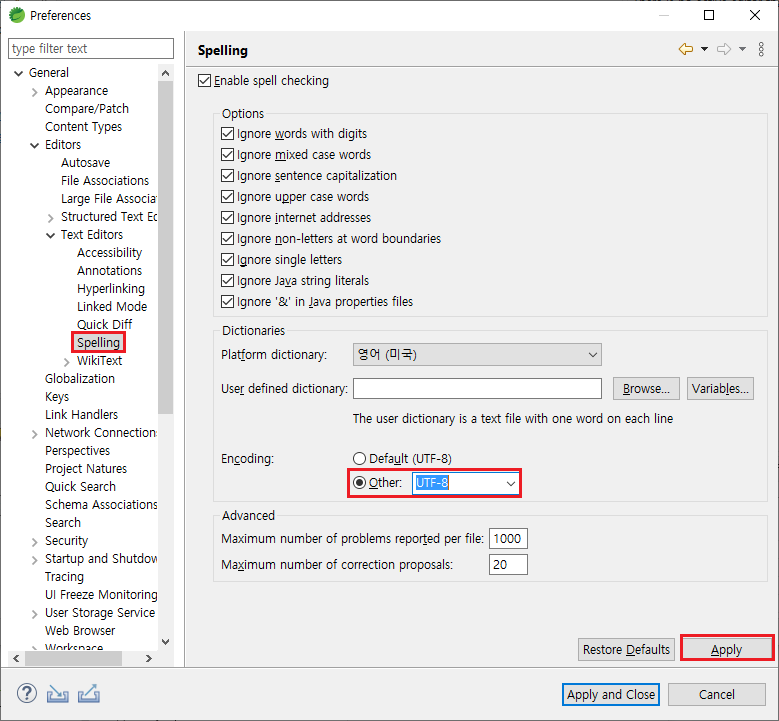The height and width of the screenshot is (721, 779).
Task: Open Keys preferences page
Action: 57,397
